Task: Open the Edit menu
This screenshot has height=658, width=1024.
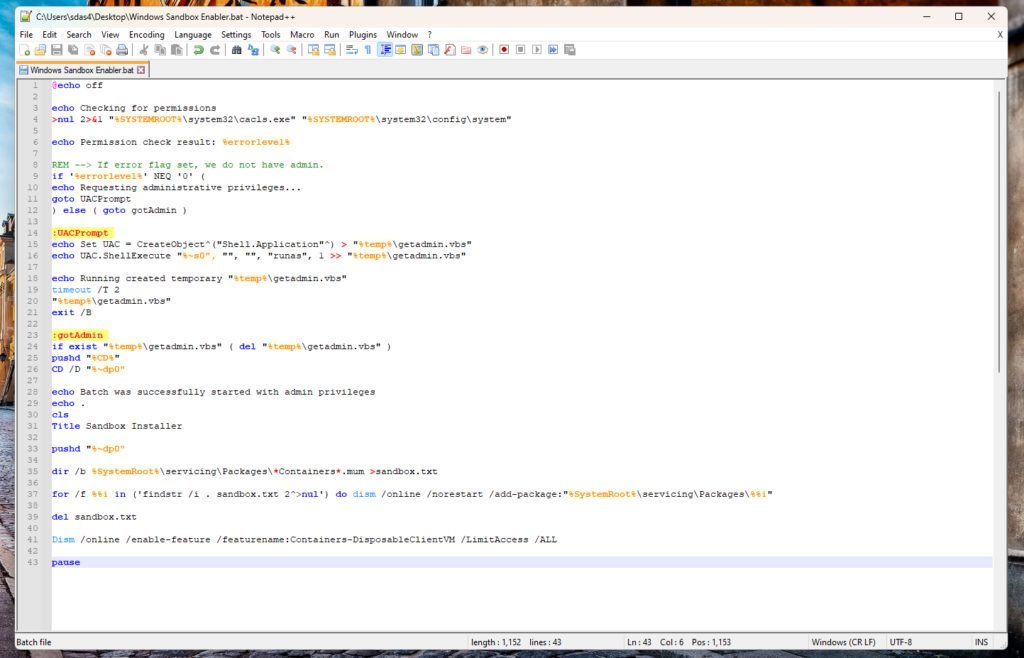Action: tap(50, 35)
